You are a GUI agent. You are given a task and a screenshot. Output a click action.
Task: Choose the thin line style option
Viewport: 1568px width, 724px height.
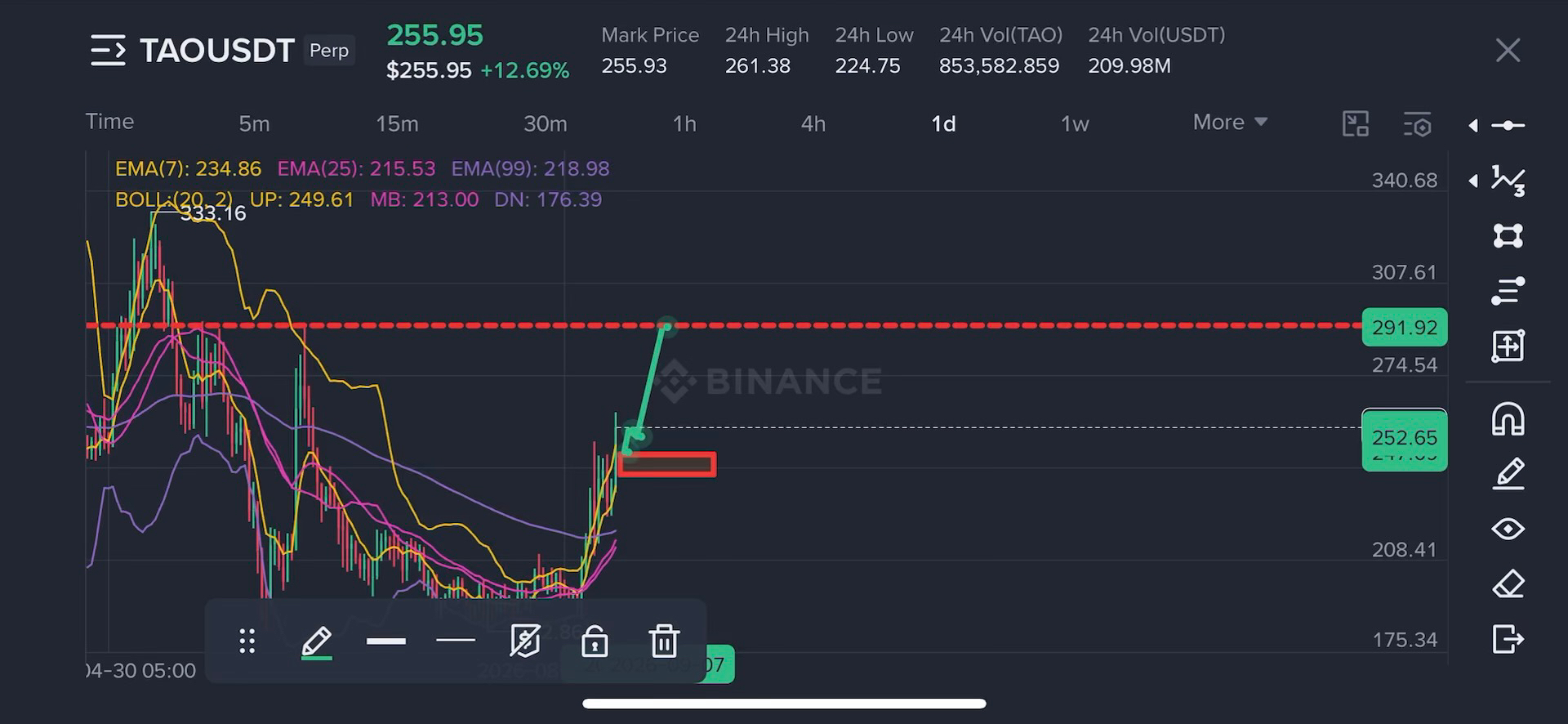tap(456, 641)
